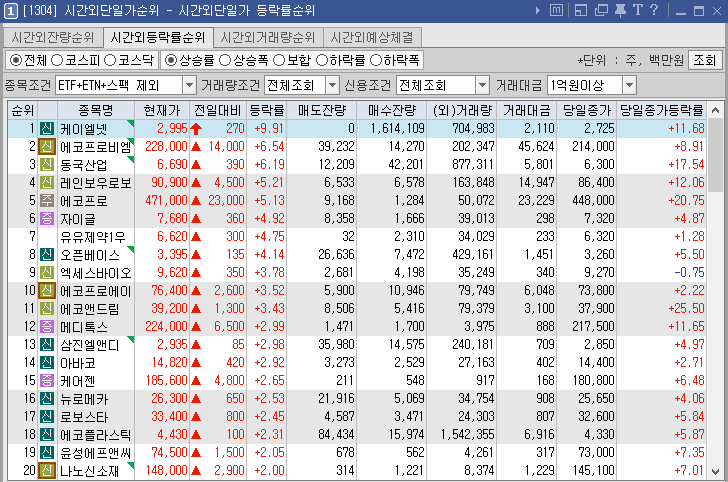
Task: Click the 신 badge icon for 레인보우로보
Action: tap(46, 182)
